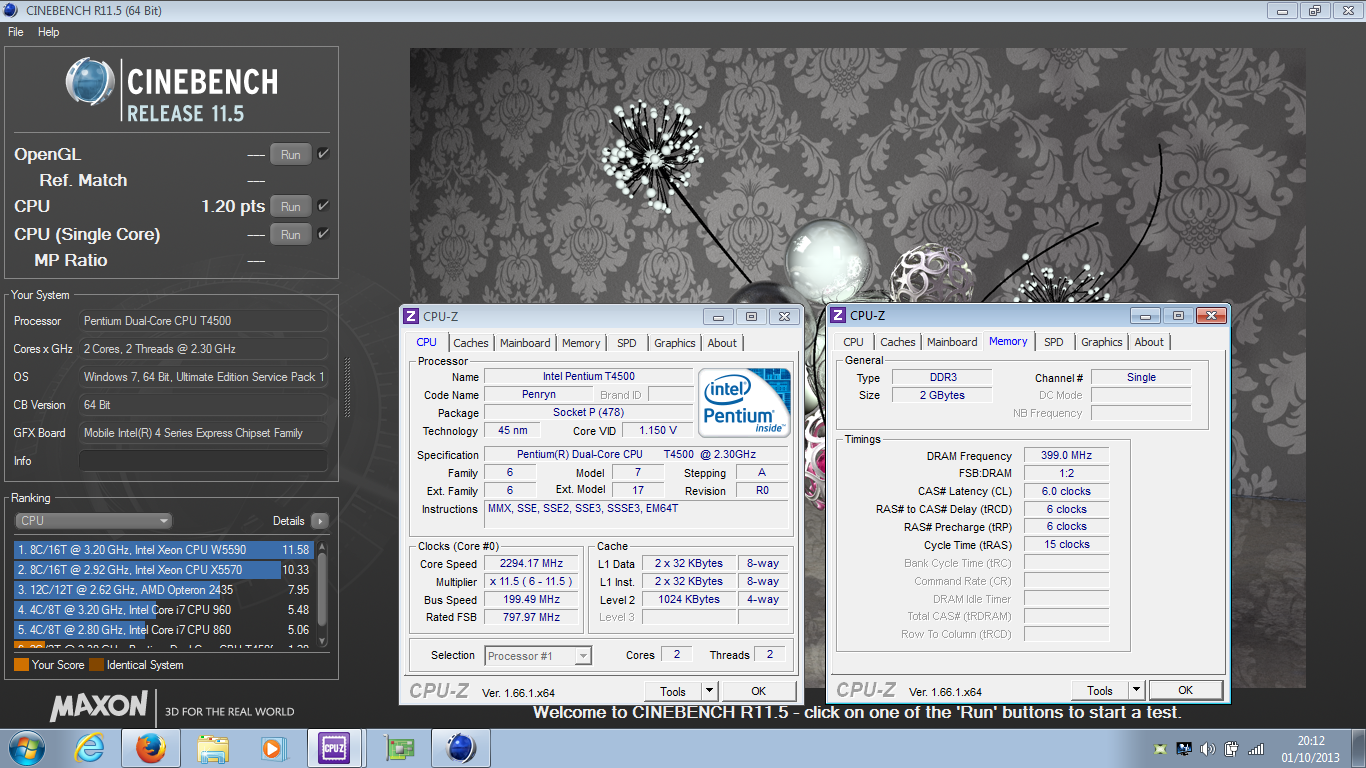Screen dimensions: 1366x768
Task: Expand Tools arrow in CPU-Z Memory window
Action: (1136, 690)
